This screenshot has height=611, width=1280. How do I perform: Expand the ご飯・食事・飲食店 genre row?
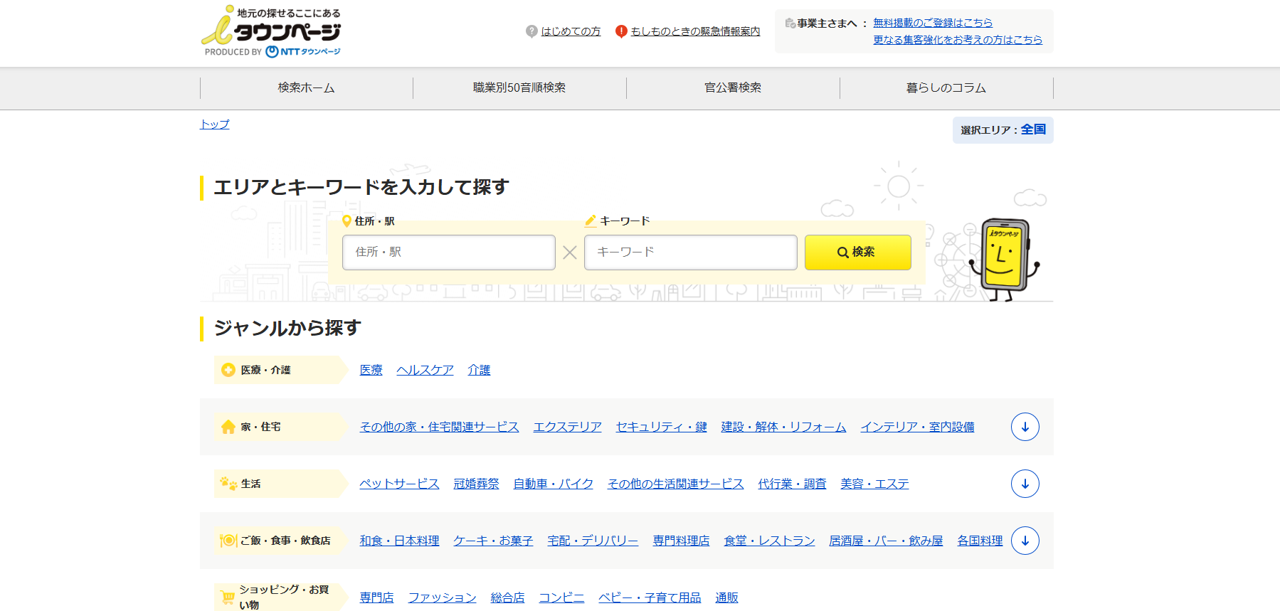pos(1024,541)
